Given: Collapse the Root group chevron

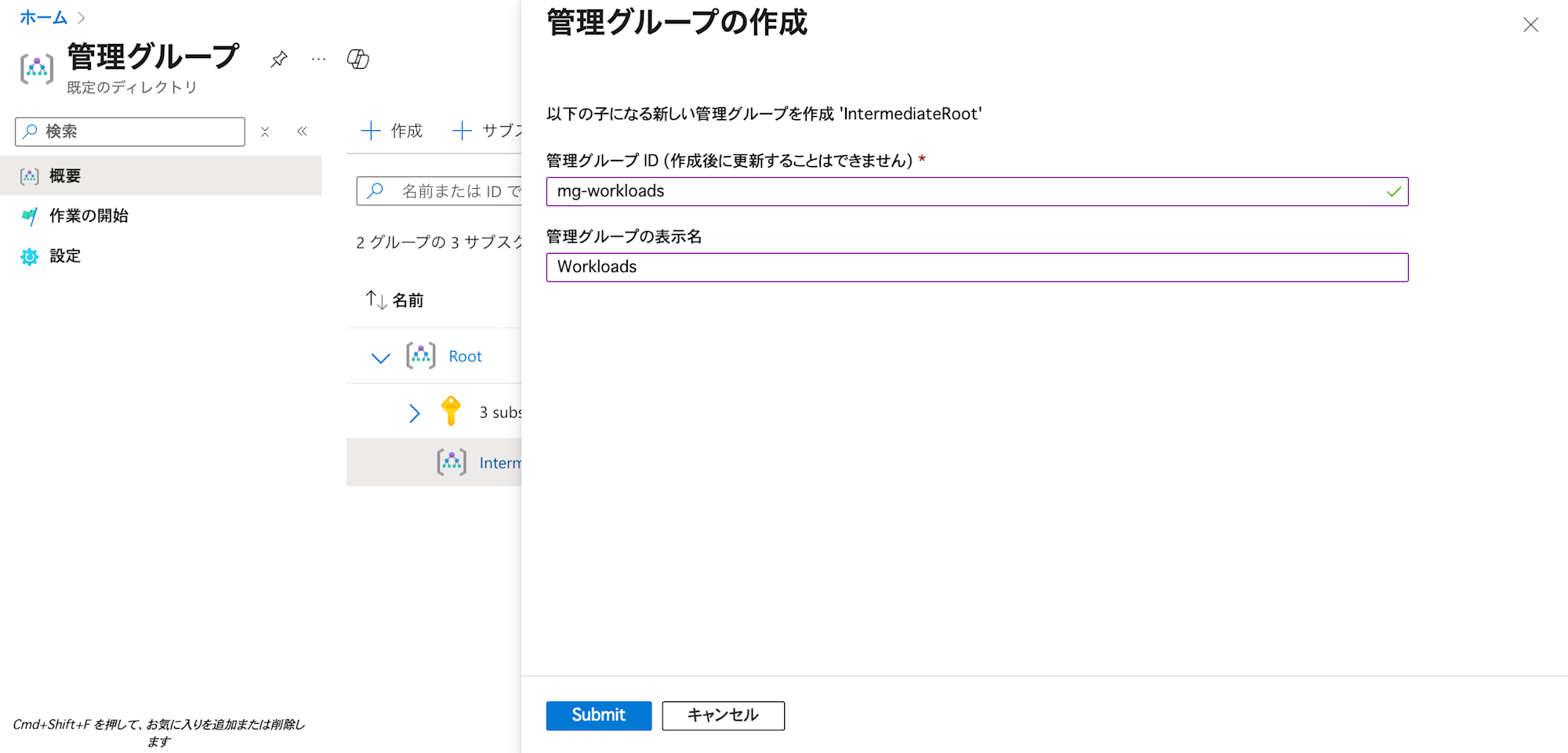Looking at the screenshot, I should (380, 357).
